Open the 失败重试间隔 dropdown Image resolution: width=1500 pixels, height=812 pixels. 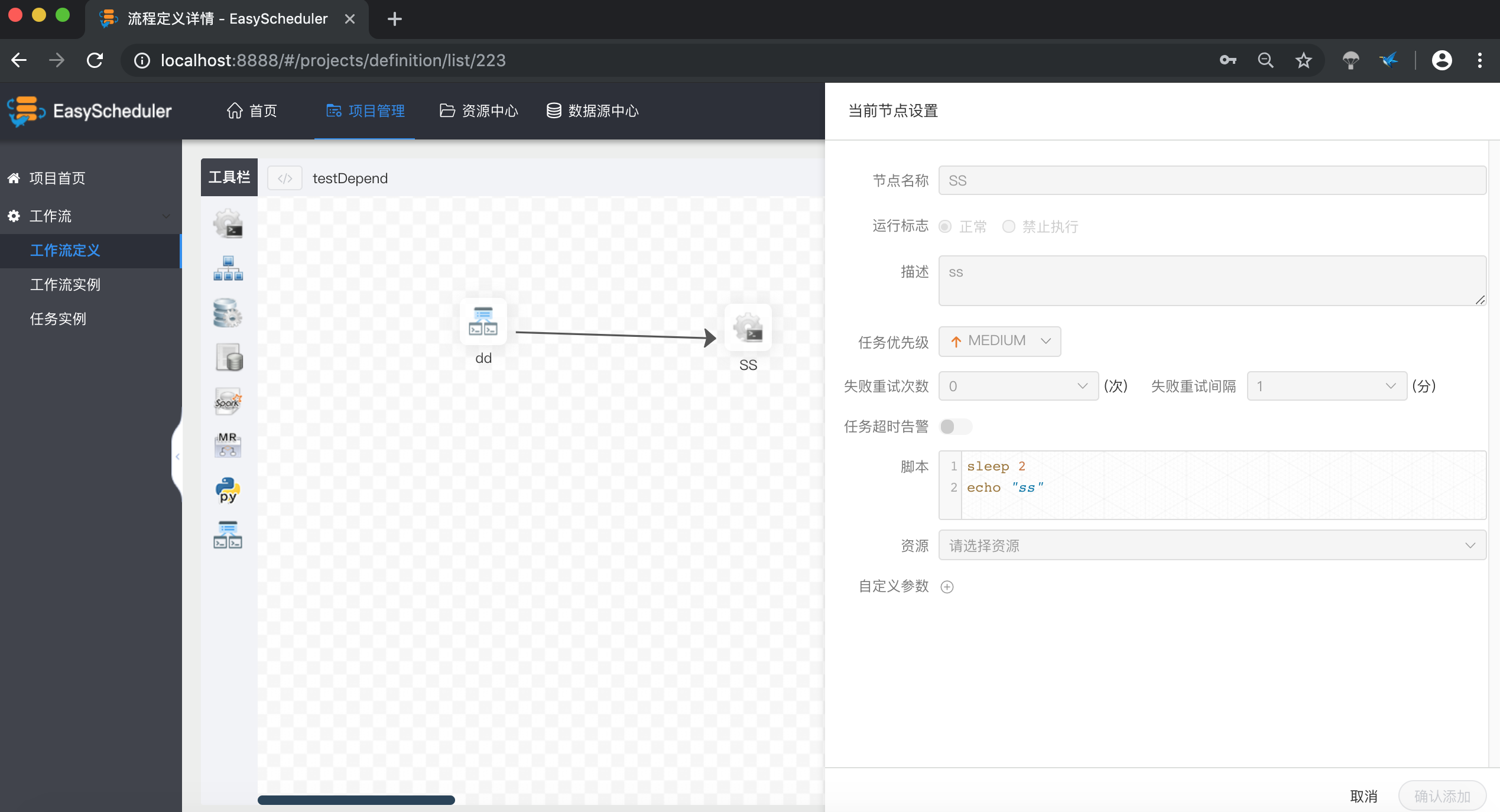coord(1327,386)
